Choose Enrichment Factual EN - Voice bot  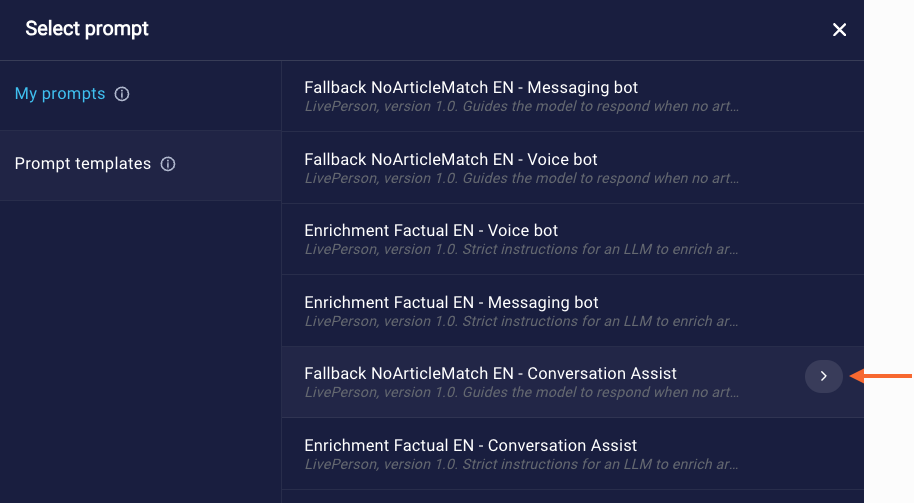[572, 240]
